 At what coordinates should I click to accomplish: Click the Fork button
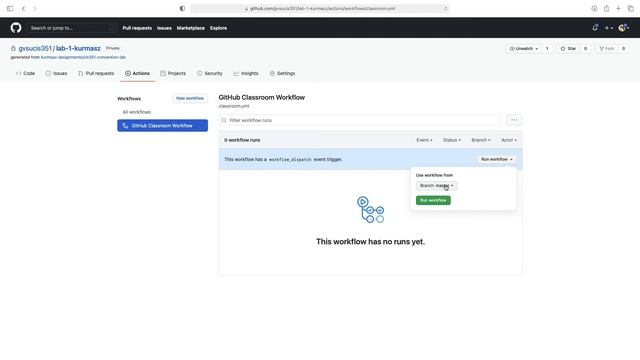(607, 49)
